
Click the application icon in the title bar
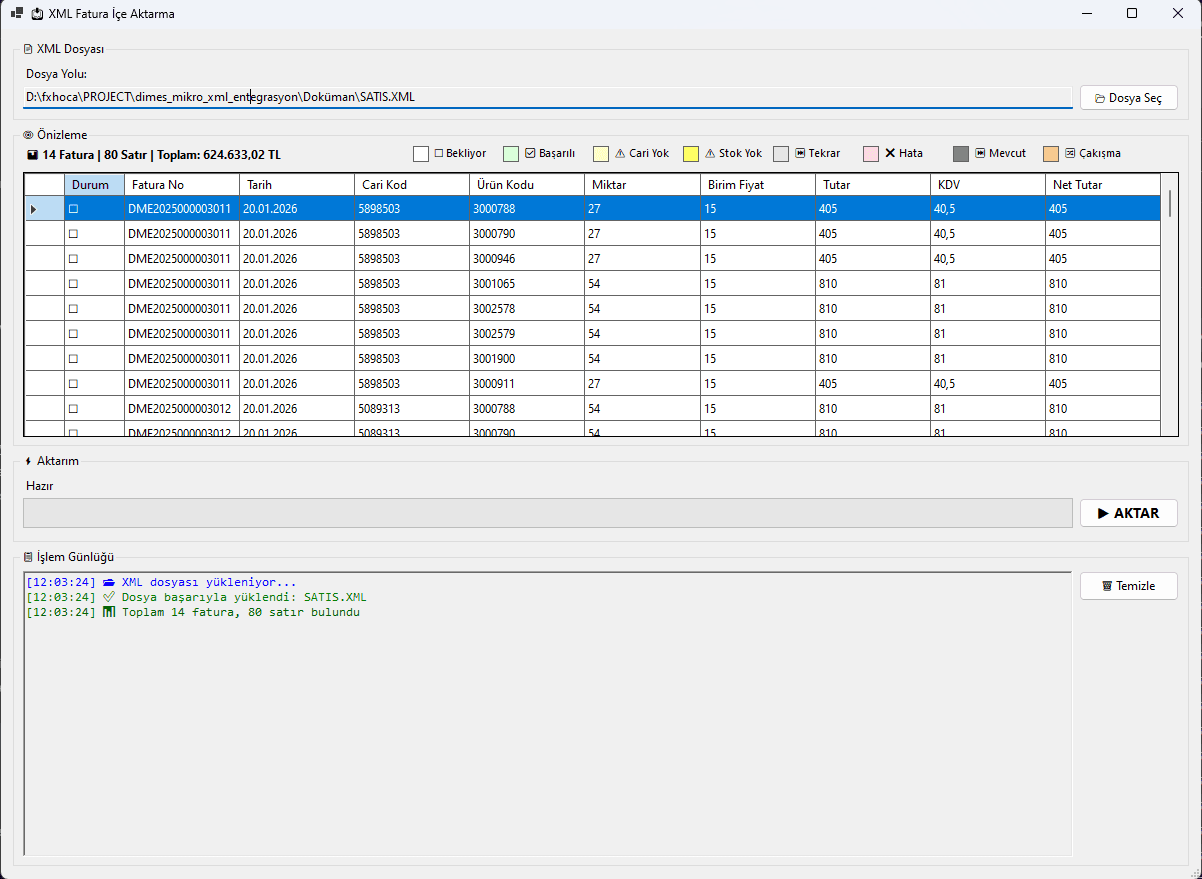pyautogui.click(x=16, y=14)
